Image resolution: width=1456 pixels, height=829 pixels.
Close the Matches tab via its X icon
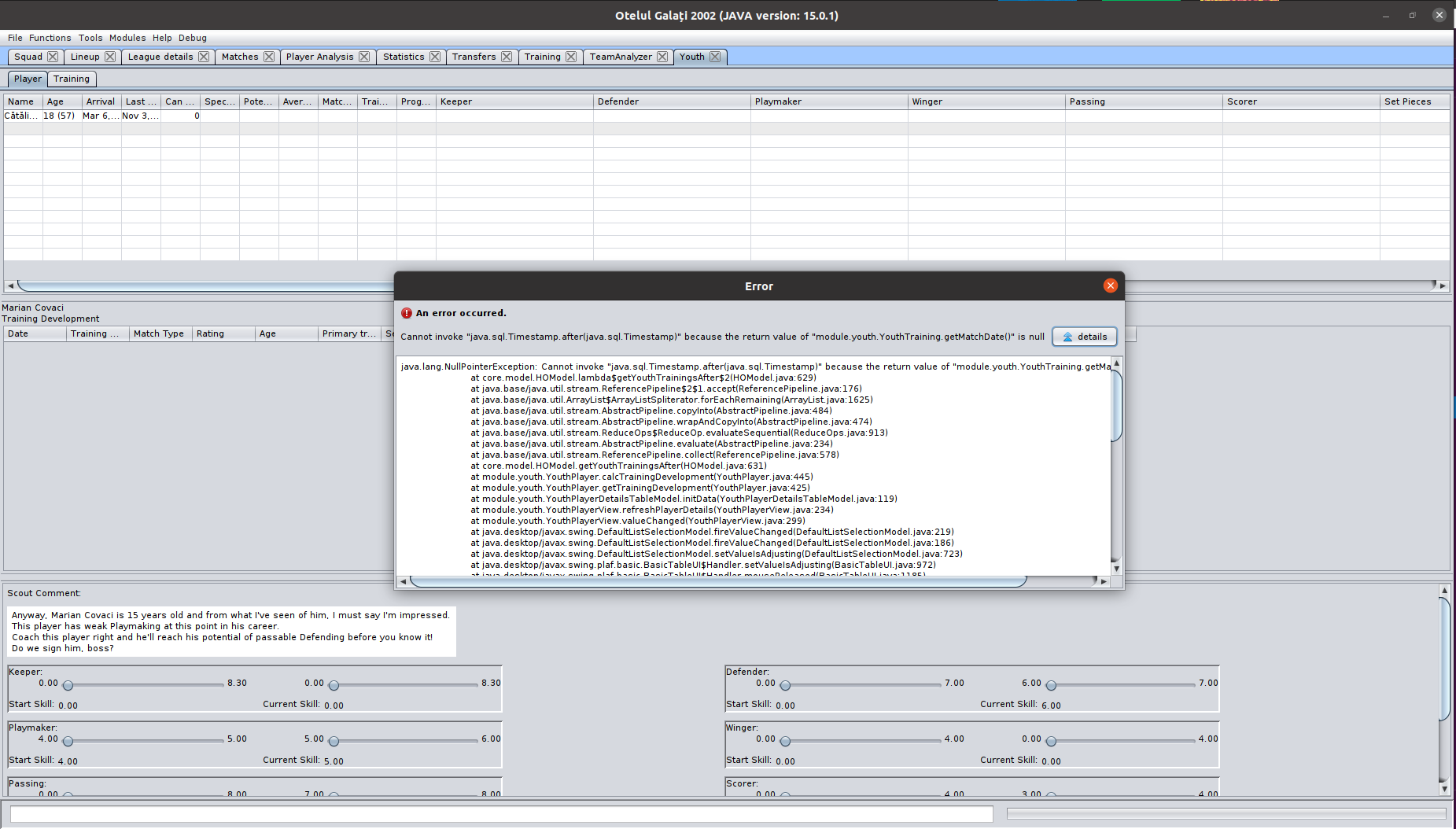point(269,56)
